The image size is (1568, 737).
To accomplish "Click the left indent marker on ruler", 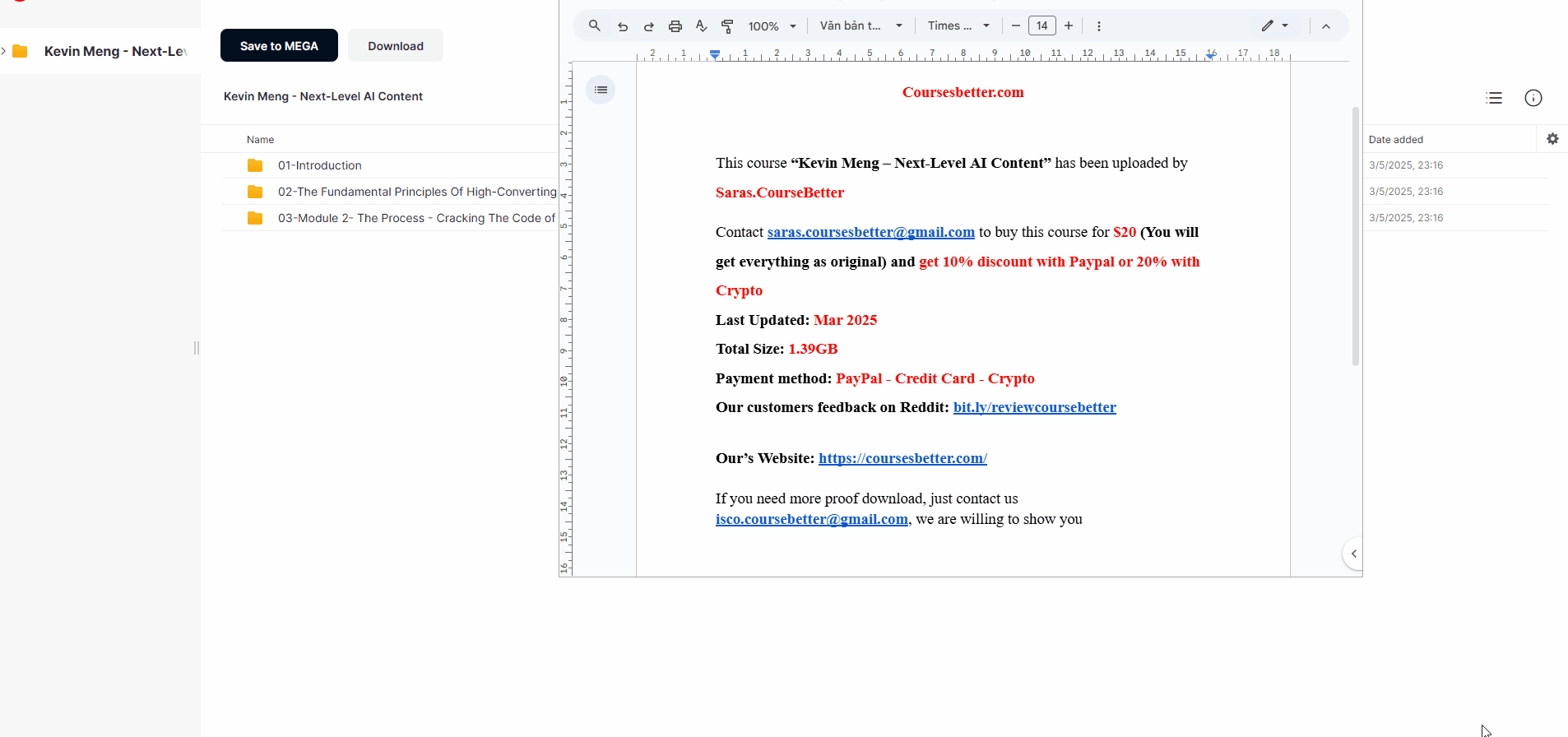I will [x=715, y=55].
